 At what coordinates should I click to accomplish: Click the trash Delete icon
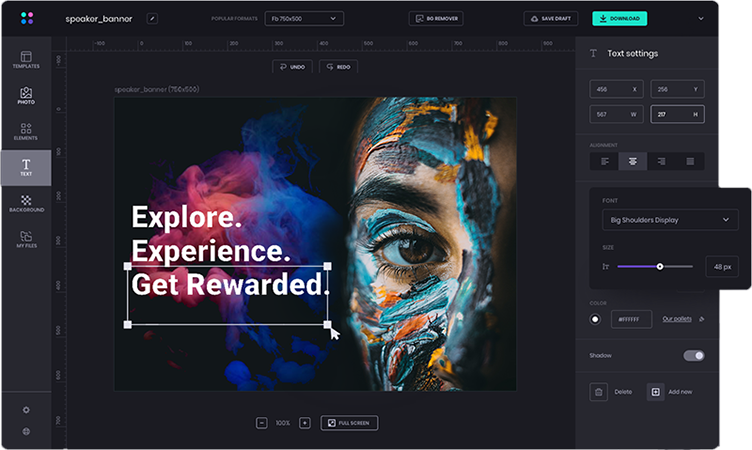pyautogui.click(x=599, y=392)
